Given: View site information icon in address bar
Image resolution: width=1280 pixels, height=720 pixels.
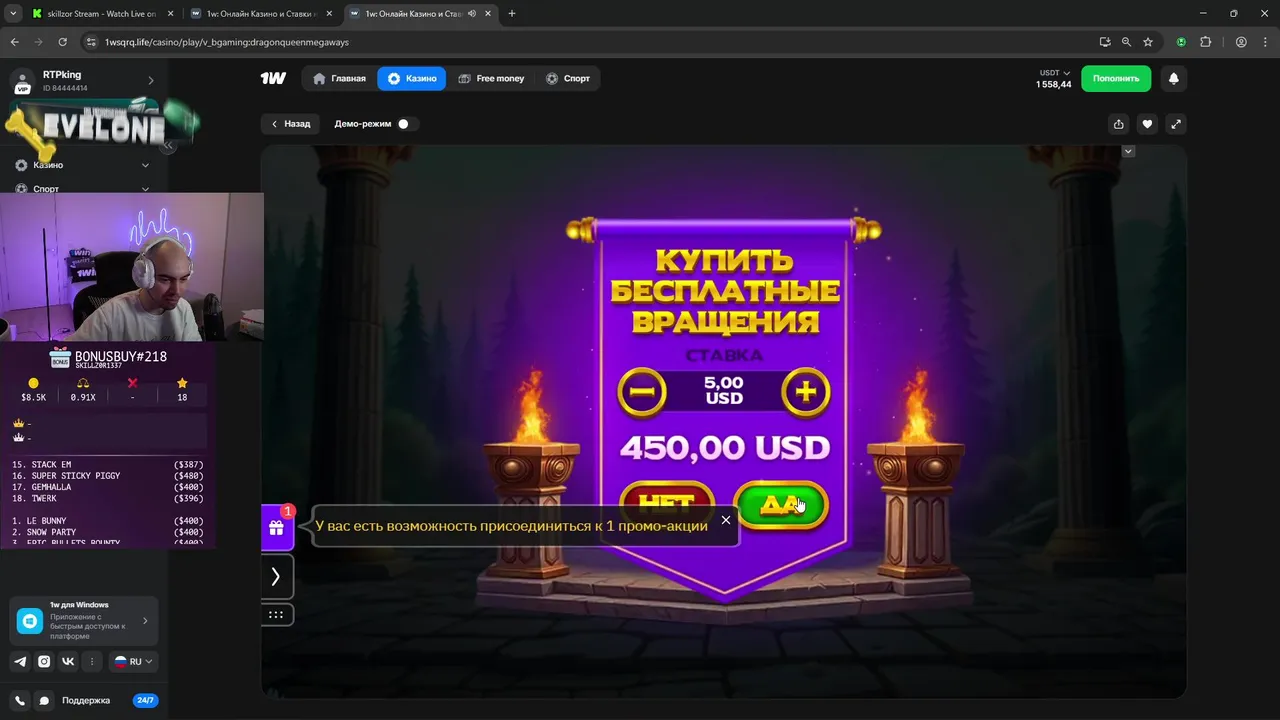Looking at the screenshot, I should pos(91,42).
